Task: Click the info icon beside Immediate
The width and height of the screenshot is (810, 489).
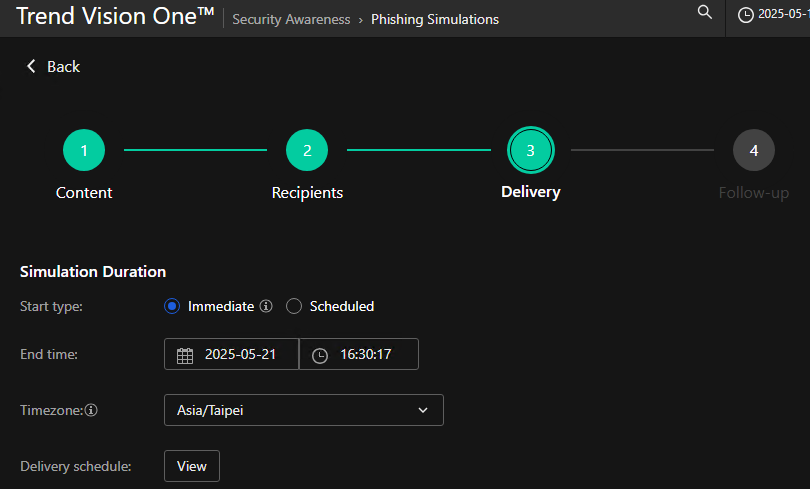Action: coord(266,307)
